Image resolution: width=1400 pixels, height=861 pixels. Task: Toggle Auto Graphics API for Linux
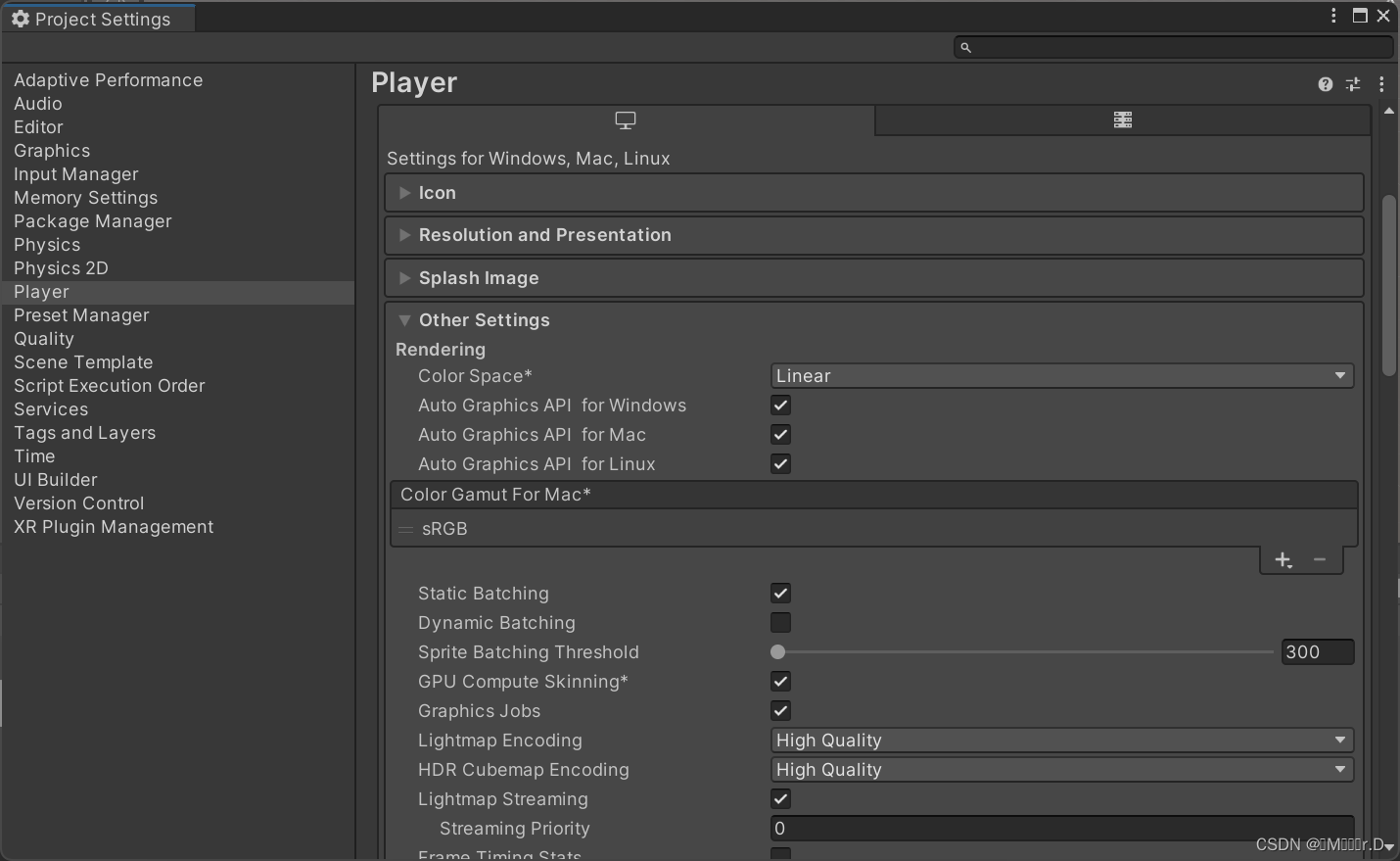coord(780,464)
